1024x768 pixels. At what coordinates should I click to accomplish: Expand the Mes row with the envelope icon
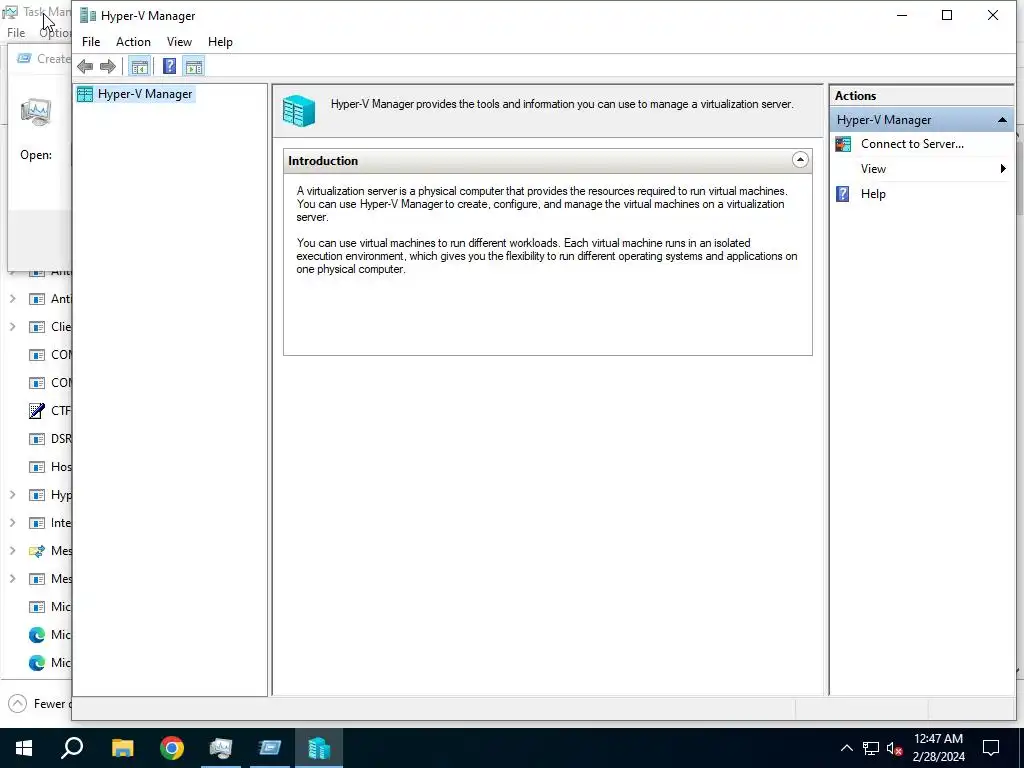tap(12, 551)
